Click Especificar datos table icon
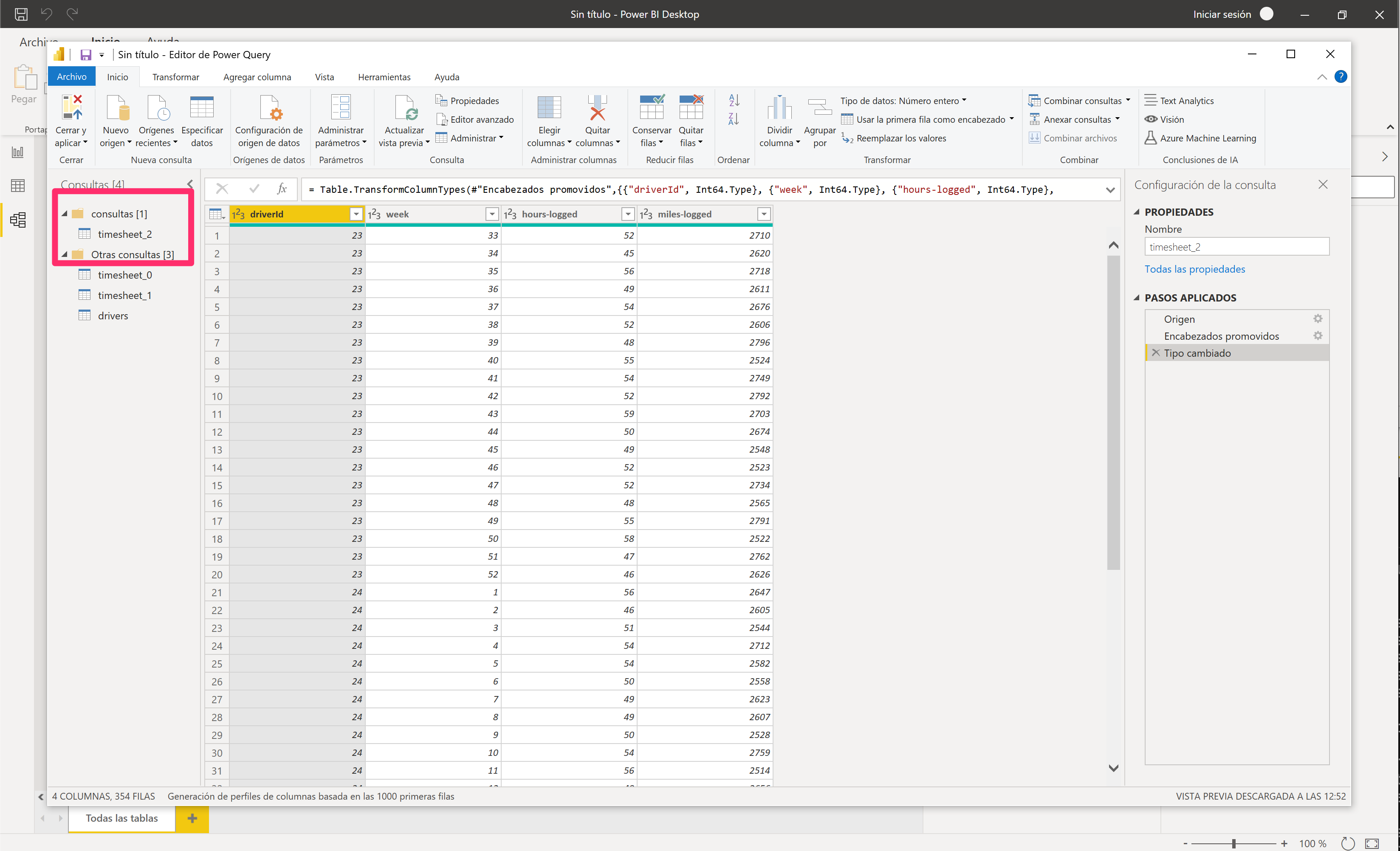1400x851 pixels. (x=202, y=107)
